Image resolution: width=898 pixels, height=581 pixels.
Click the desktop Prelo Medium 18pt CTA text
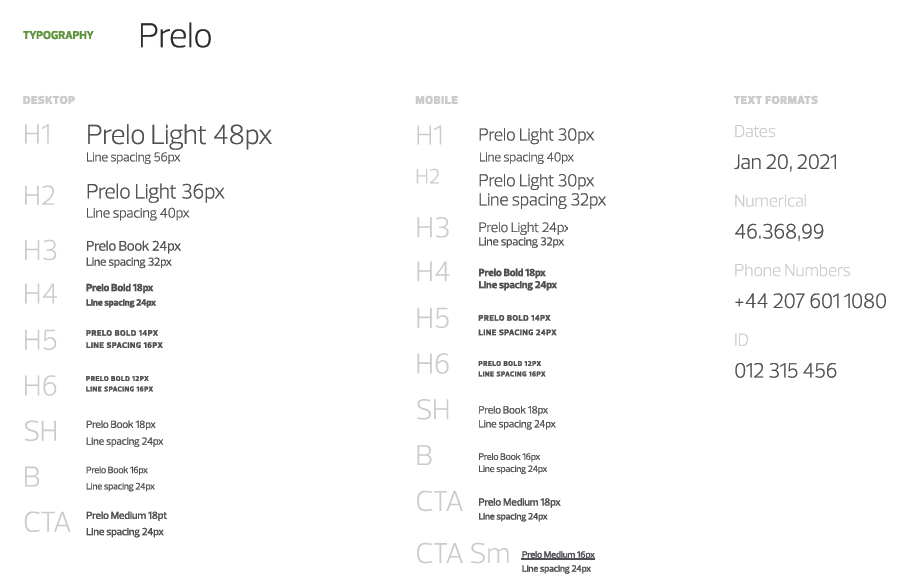coord(126,515)
